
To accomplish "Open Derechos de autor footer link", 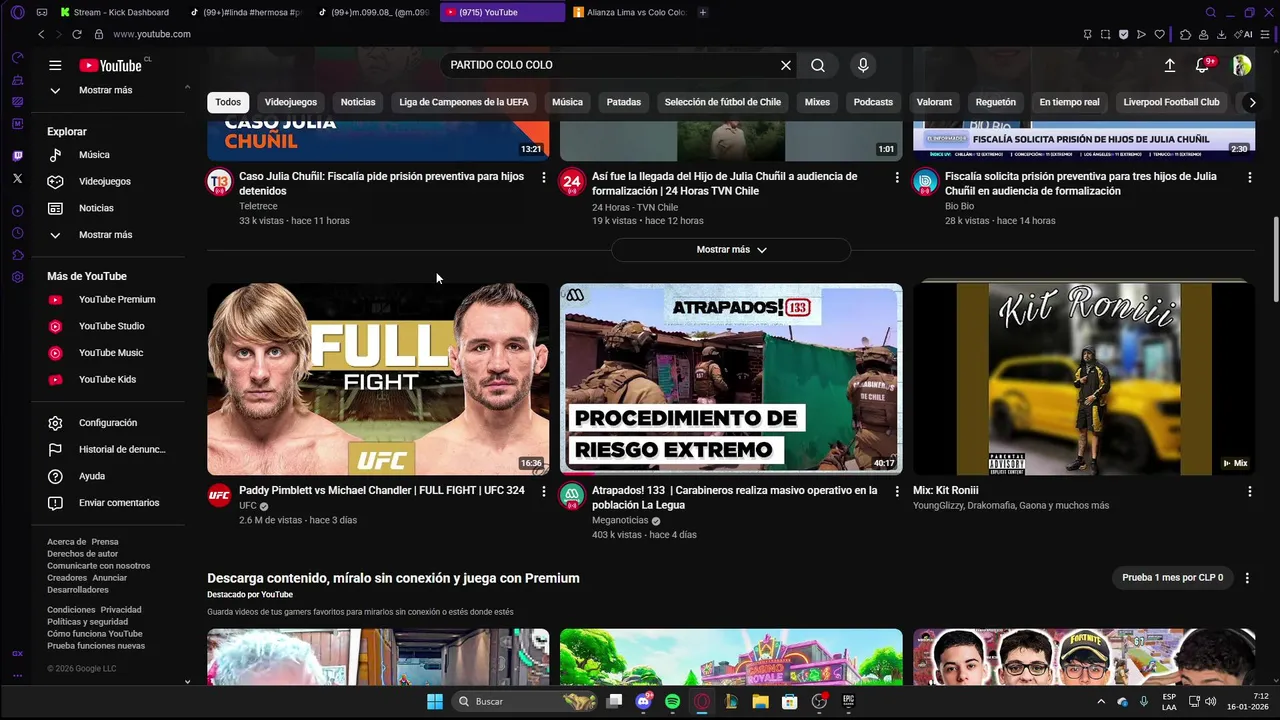I will [83, 554].
